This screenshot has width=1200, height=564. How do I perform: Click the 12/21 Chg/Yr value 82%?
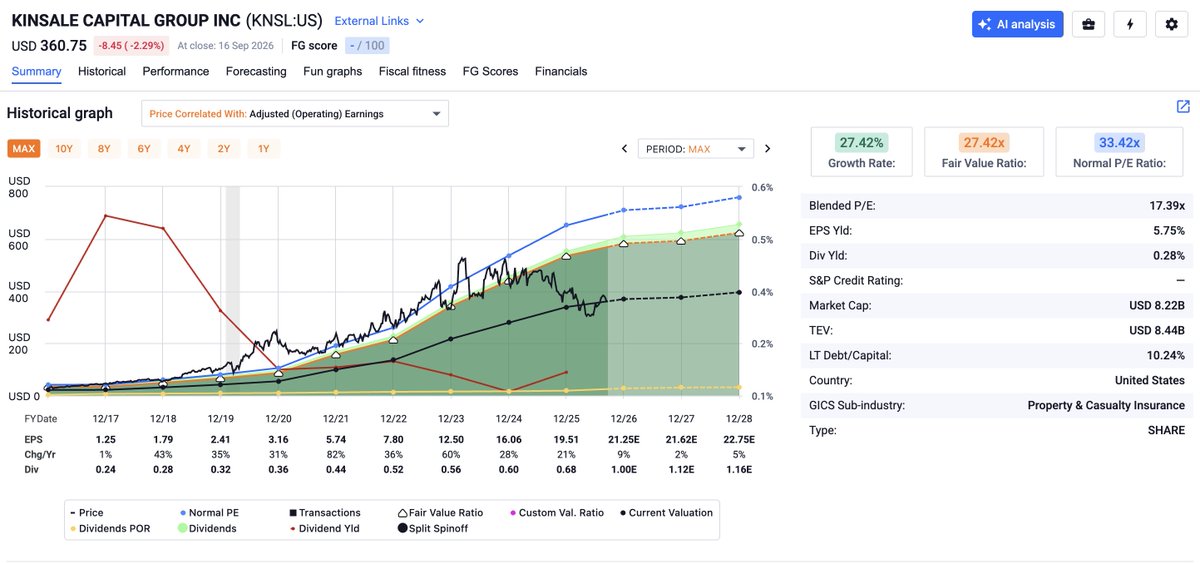click(336, 454)
